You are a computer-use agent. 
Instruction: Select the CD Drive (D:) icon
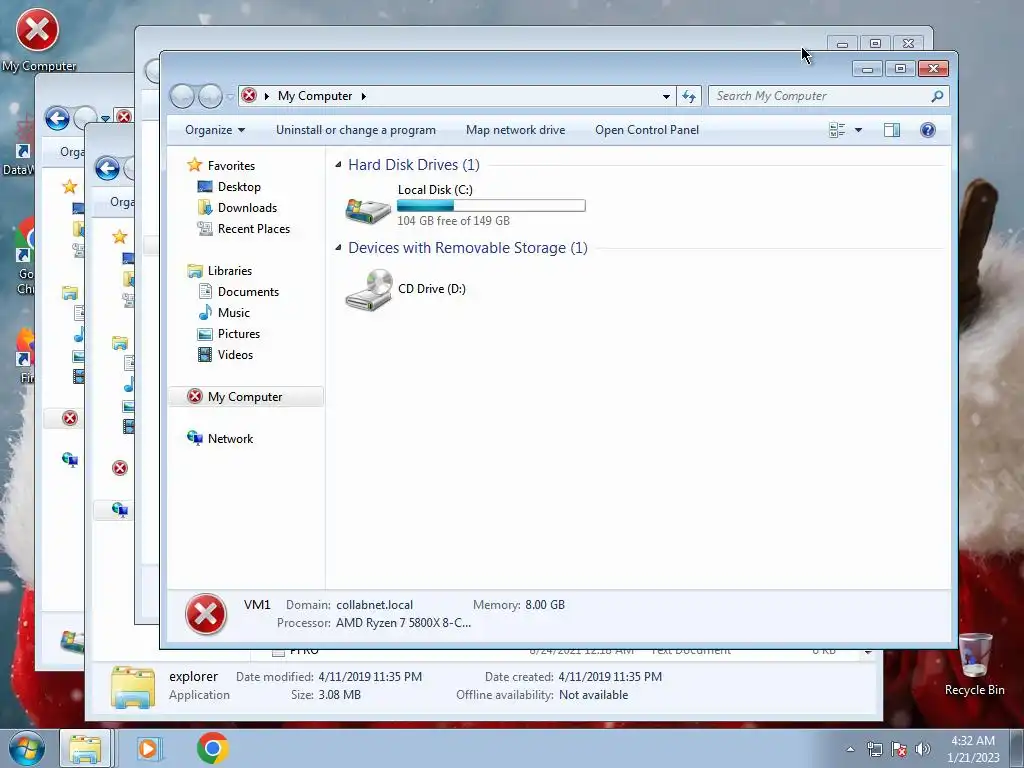coord(369,289)
